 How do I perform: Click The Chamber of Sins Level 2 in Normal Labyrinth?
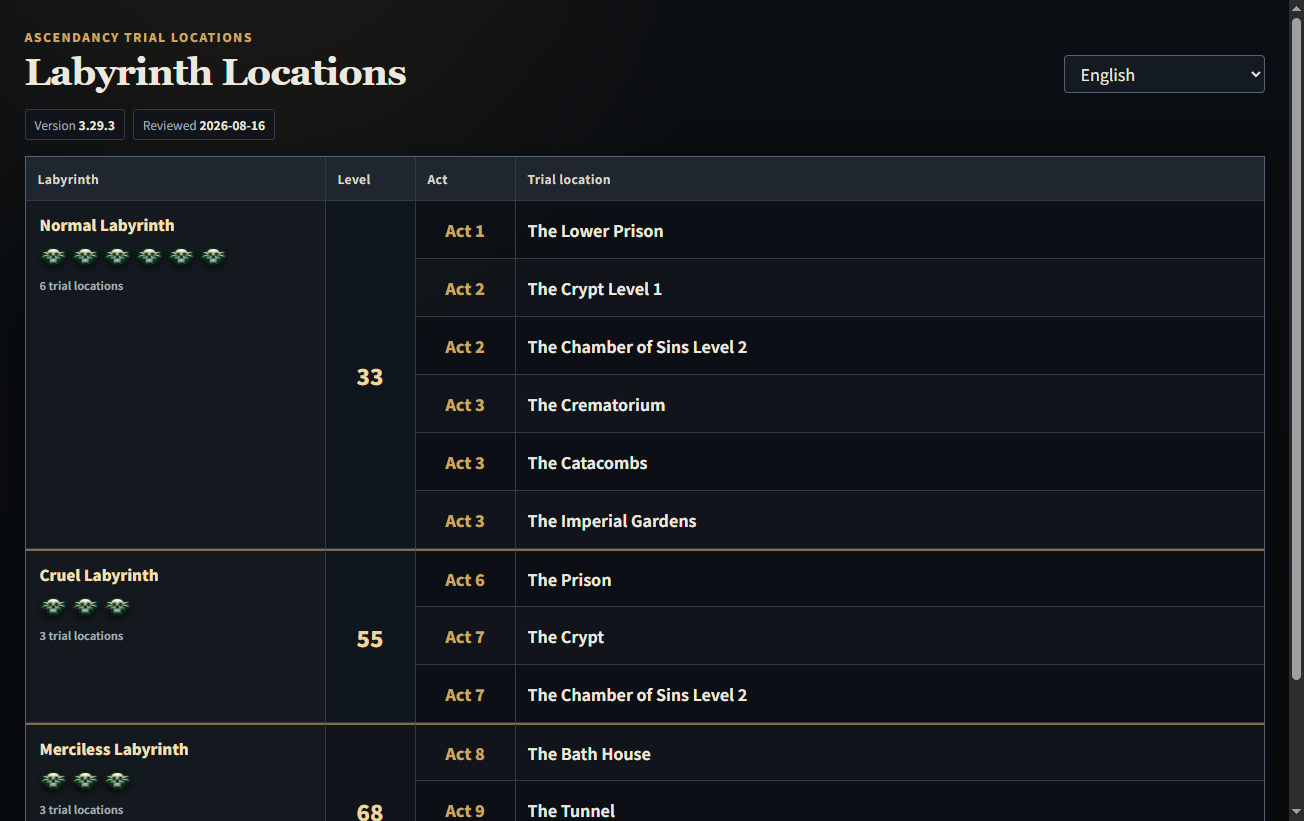point(638,347)
